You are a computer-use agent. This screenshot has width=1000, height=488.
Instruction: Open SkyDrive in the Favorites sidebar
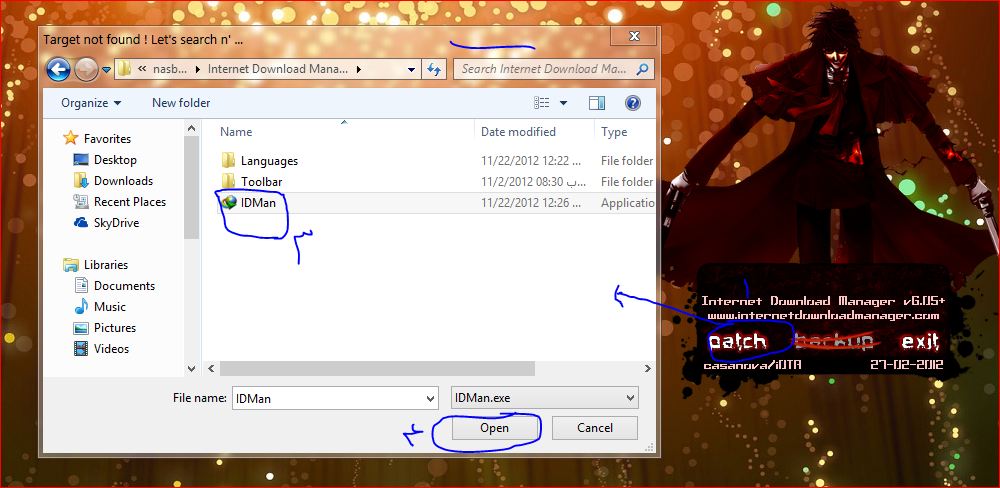point(116,223)
